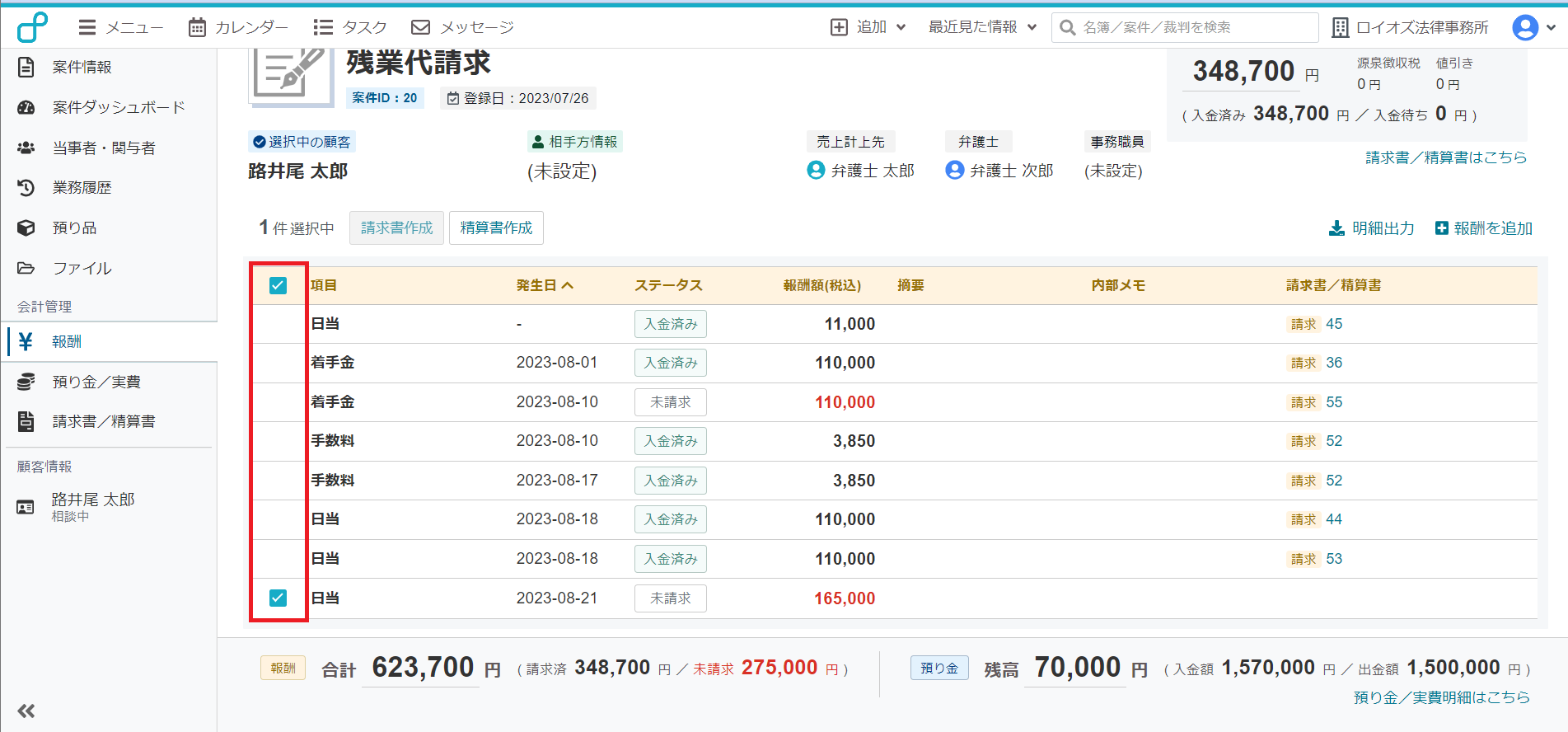The image size is (1568, 732).
Task: Open the task list icon
Action: (x=323, y=27)
